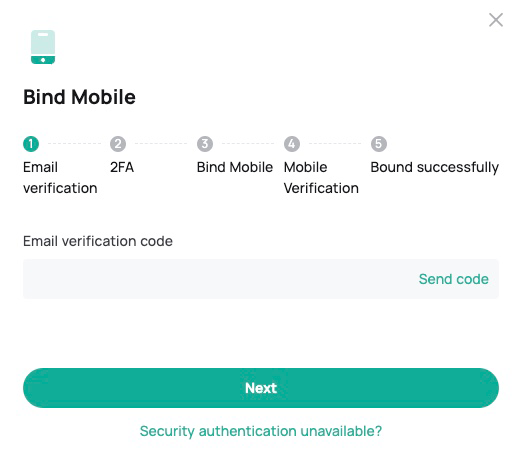Click dashed connector between steps 1 and 2

click(x=74, y=144)
